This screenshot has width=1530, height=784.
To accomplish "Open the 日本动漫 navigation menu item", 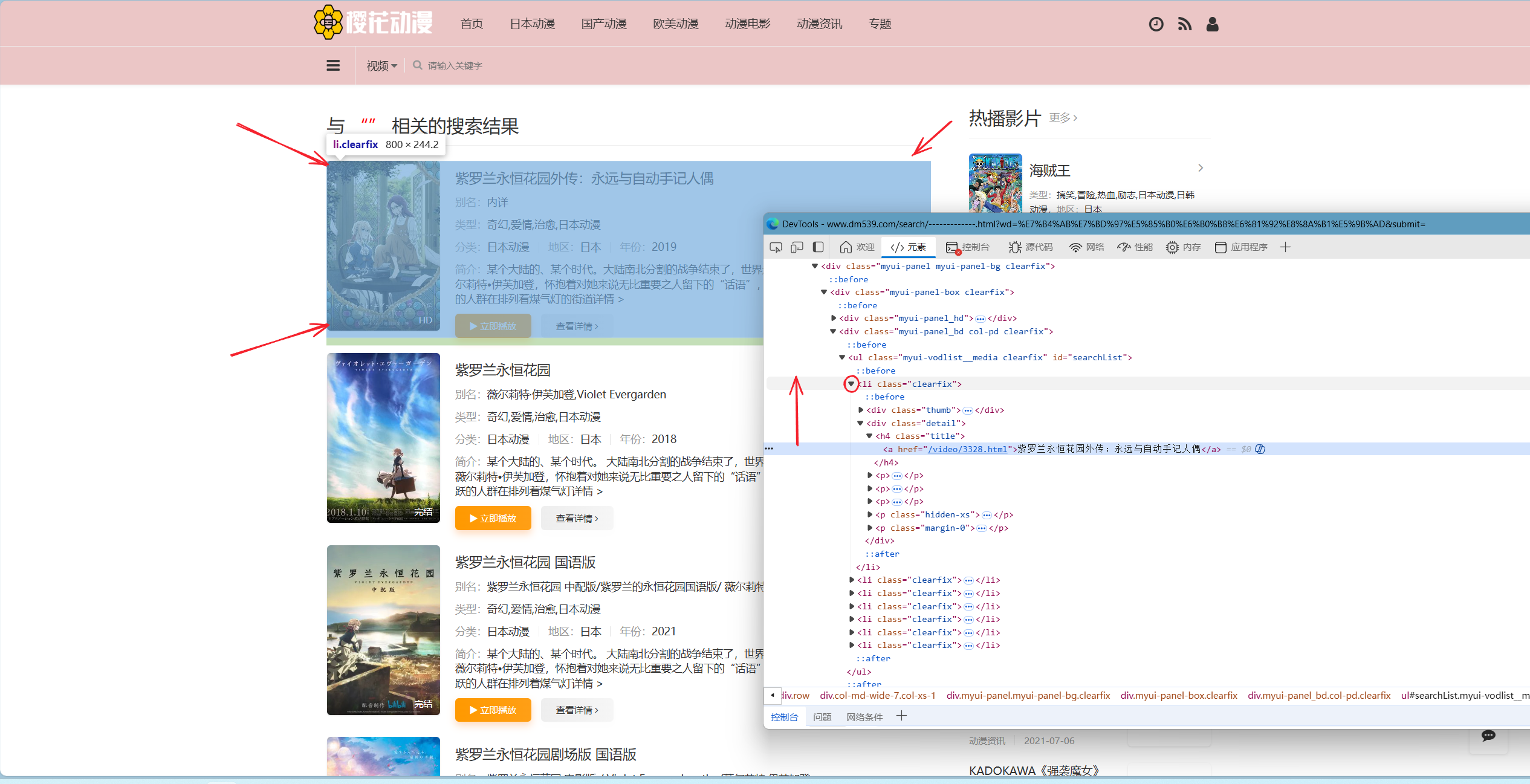I will [x=532, y=24].
